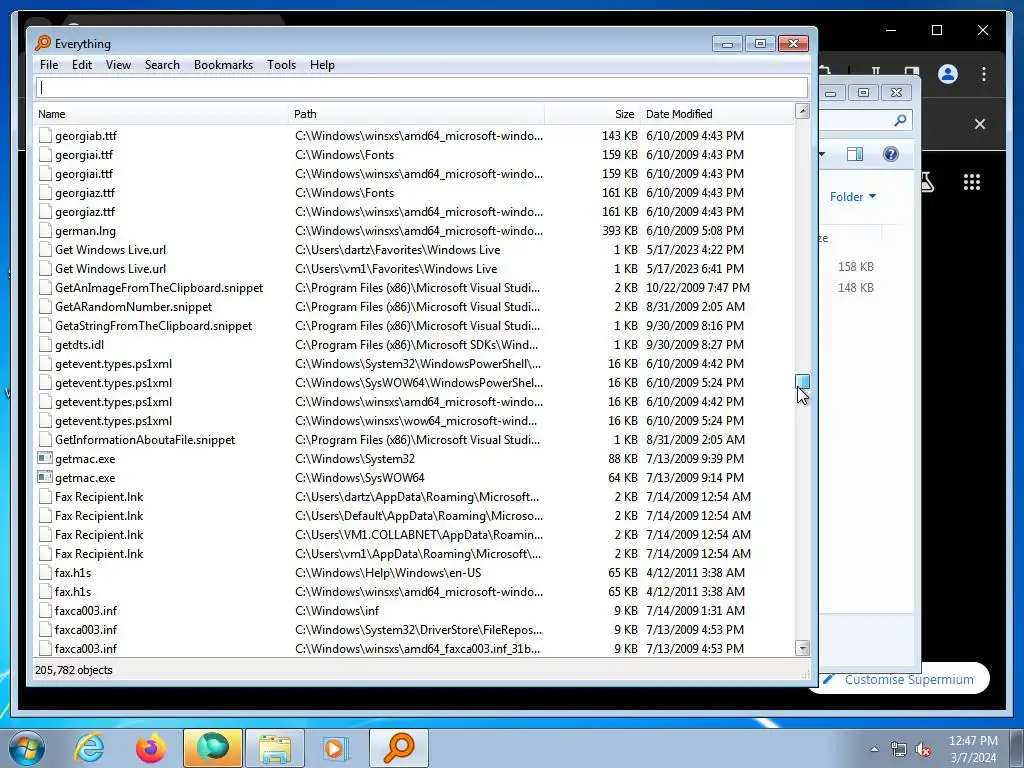Sort results by Name column header
Viewport: 1024px width, 768px height.
coord(161,114)
